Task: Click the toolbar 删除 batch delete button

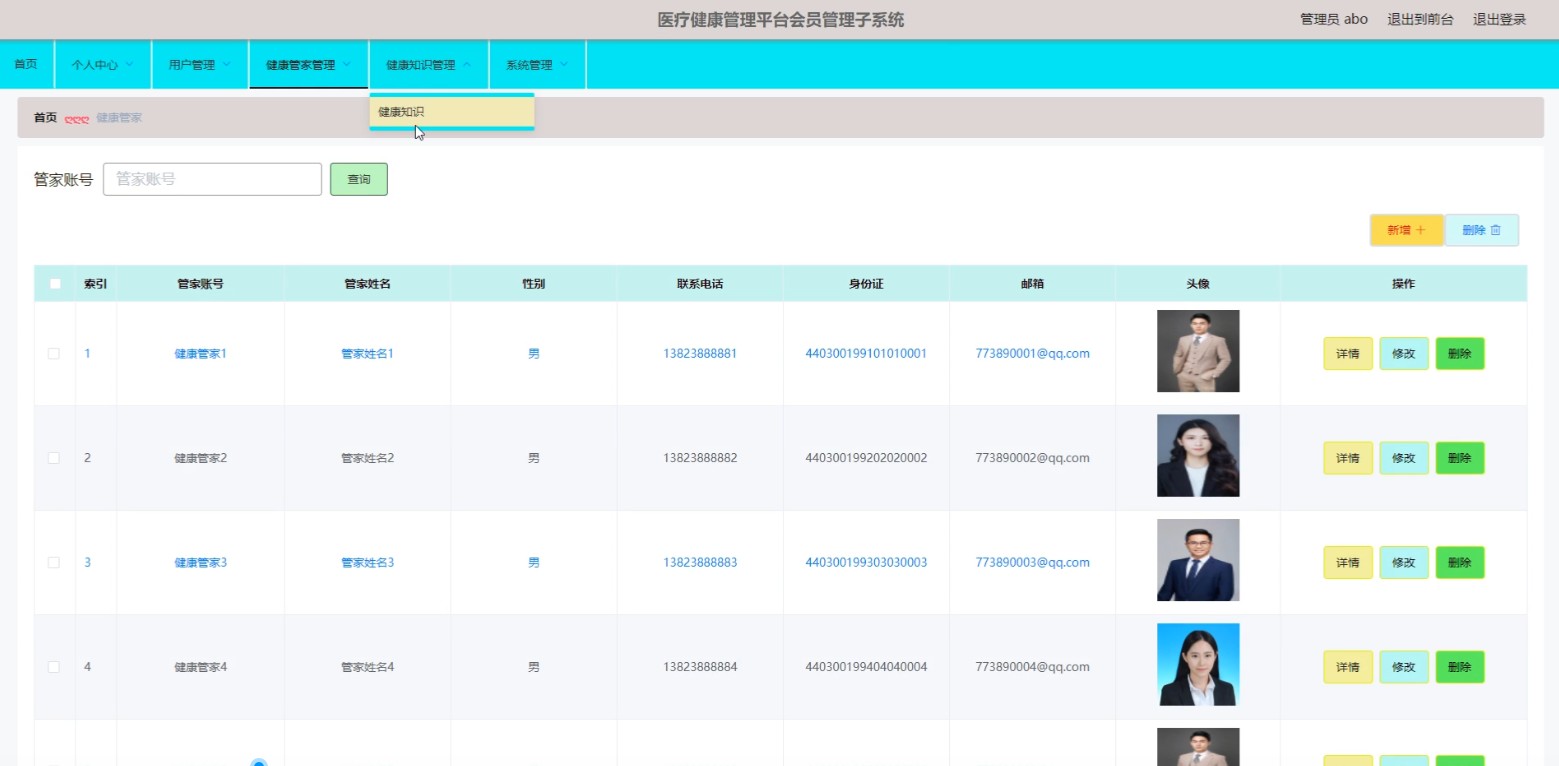Action: click(1482, 230)
